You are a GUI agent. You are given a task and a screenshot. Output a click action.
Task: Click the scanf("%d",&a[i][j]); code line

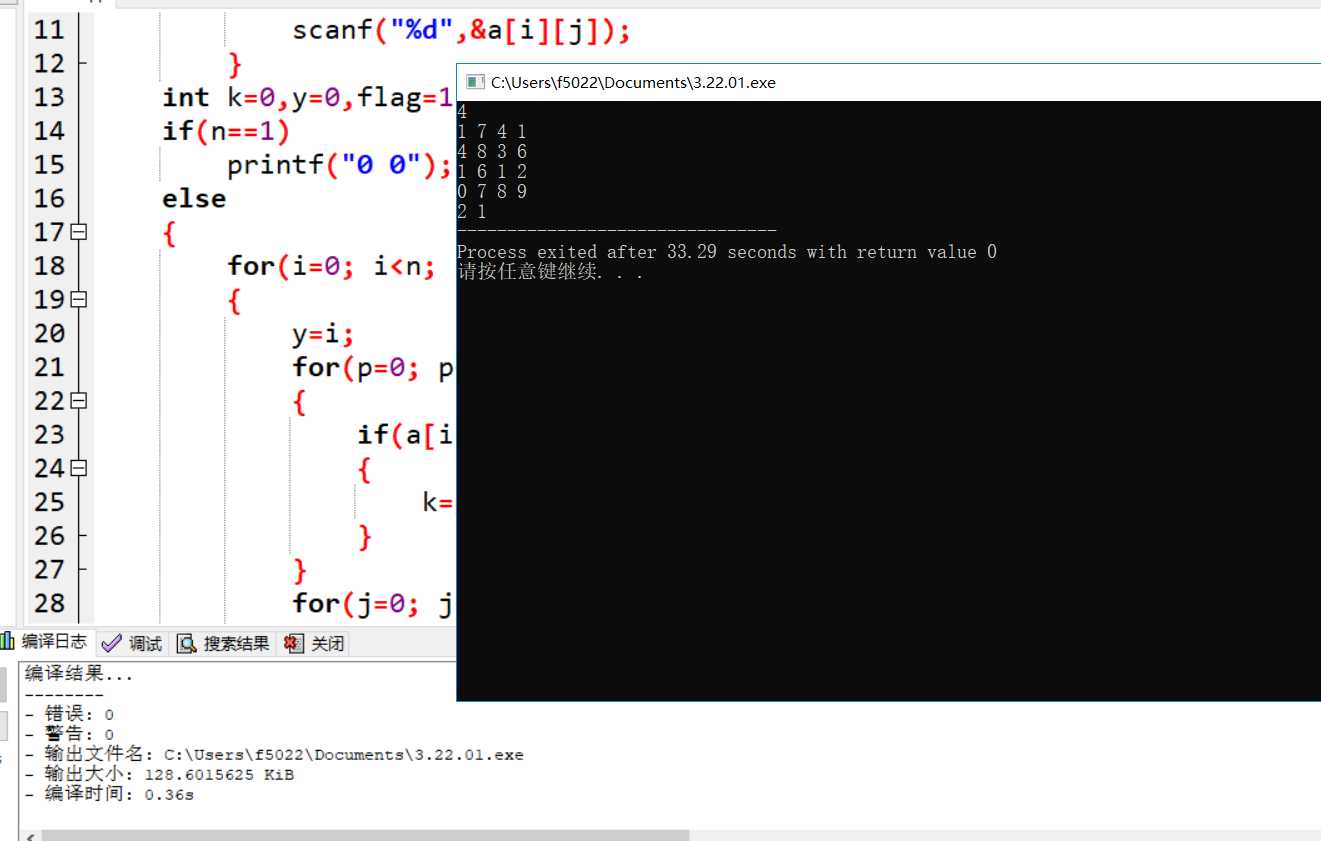461,31
